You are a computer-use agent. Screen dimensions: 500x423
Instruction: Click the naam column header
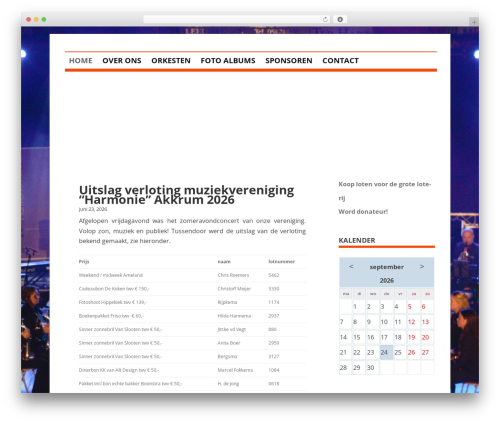point(224,262)
